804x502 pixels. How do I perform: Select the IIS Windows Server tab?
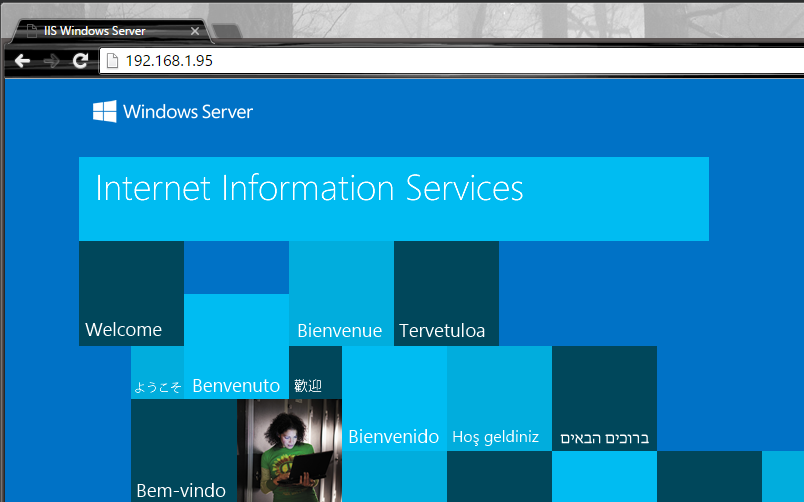pyautogui.click(x=111, y=31)
